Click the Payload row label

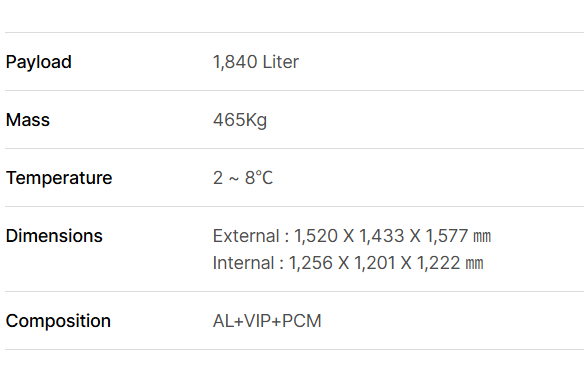pos(39,62)
